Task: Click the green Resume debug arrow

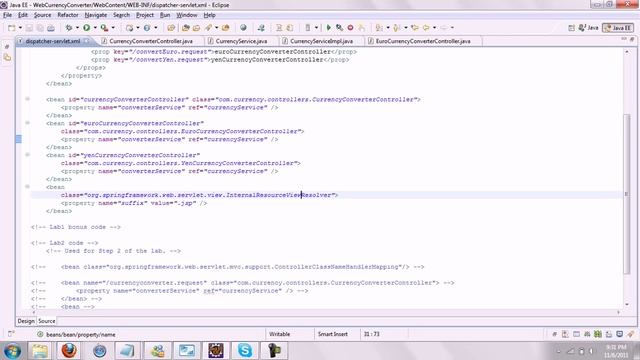Action: click(329, 28)
